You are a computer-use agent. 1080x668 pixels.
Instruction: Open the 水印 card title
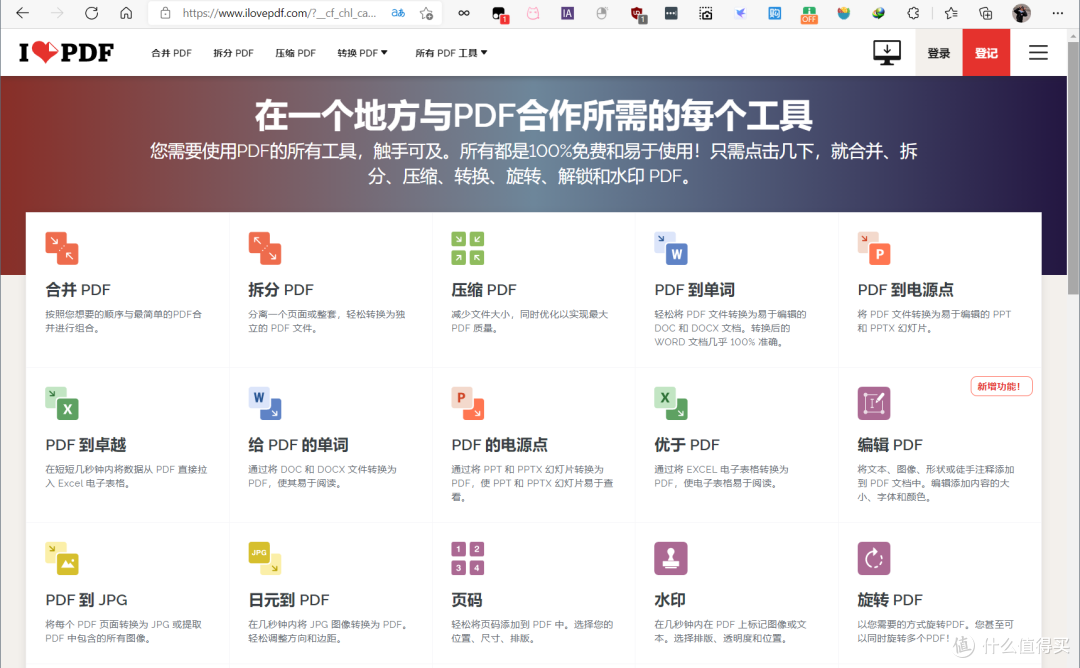669,600
